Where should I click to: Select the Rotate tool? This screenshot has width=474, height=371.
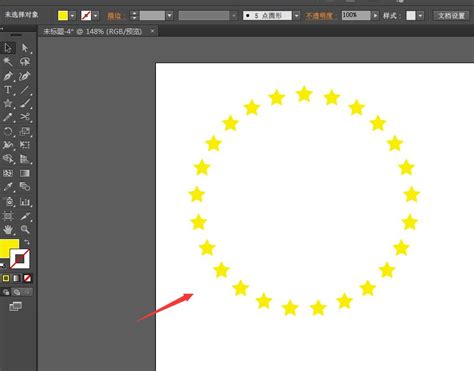tap(8, 131)
